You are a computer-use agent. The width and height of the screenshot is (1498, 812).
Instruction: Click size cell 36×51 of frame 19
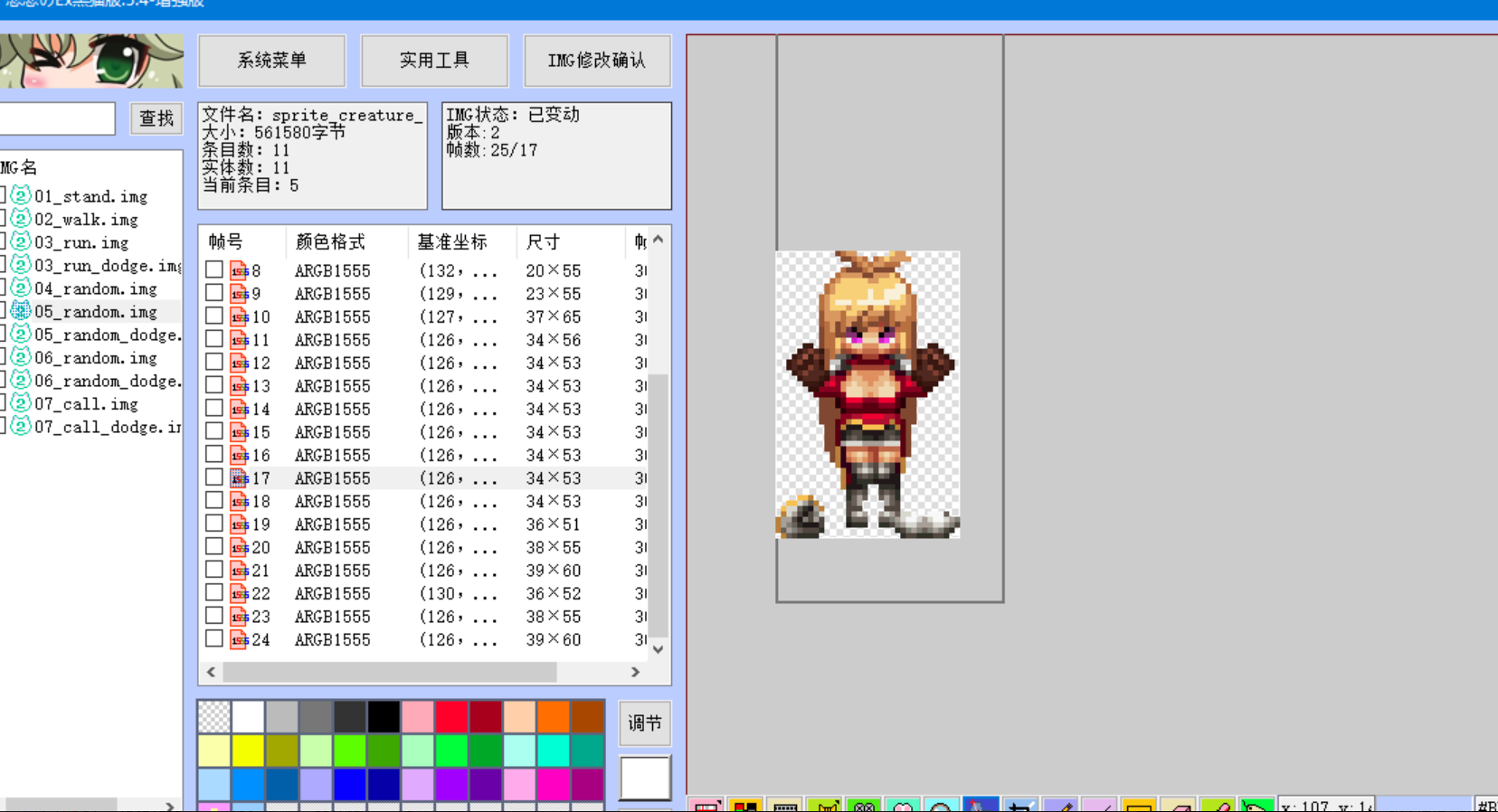point(554,524)
